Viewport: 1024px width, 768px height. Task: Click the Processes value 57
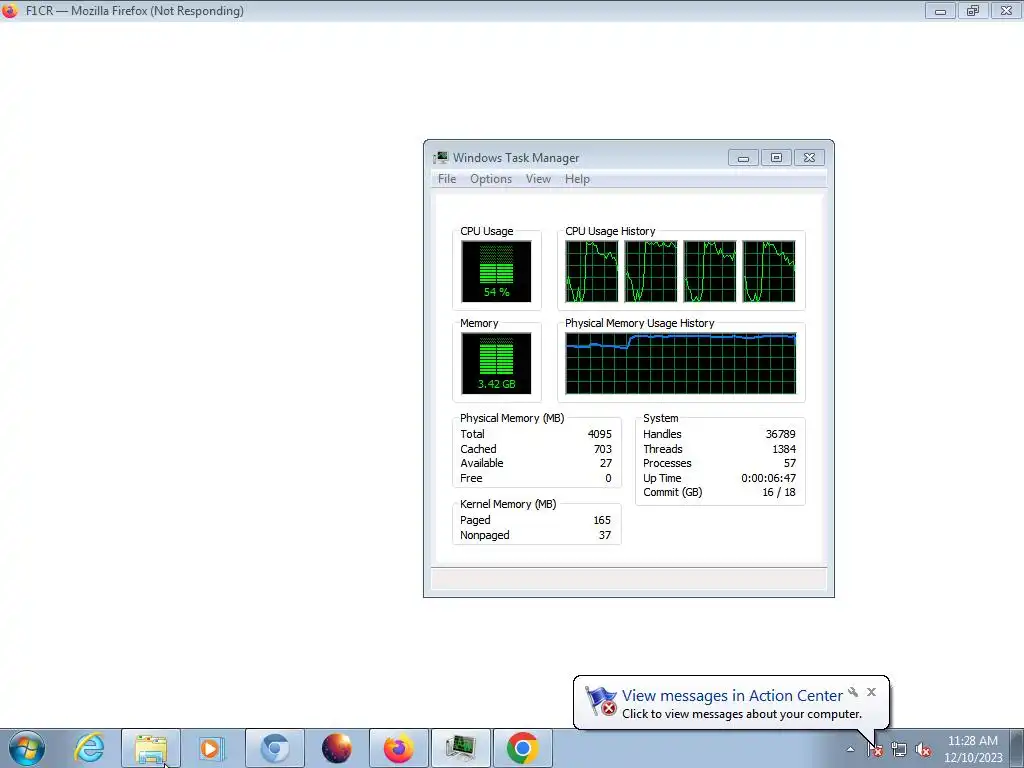790,464
